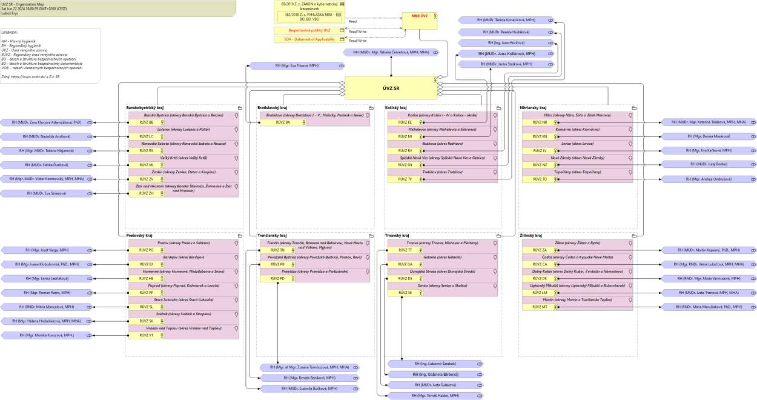
Task: Select the Banskobystrický kraj group title
Action: [x=145, y=108]
